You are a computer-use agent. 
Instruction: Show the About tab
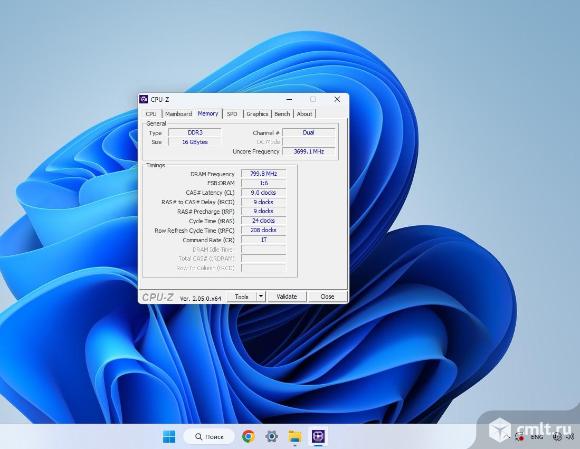coord(304,114)
